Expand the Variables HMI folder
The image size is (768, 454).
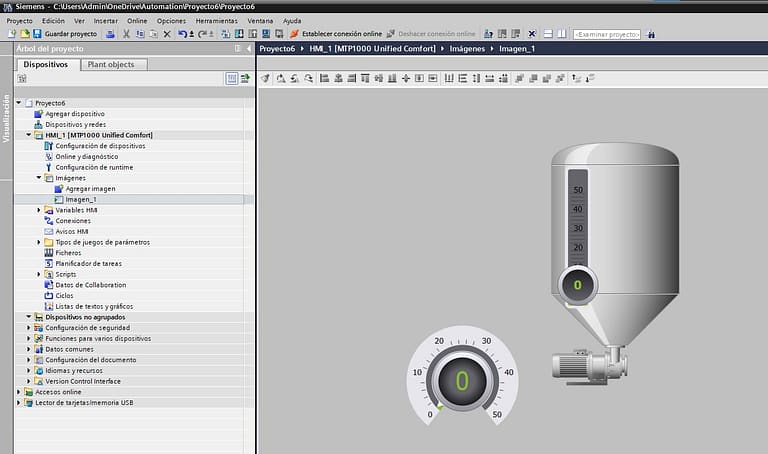click(x=39, y=210)
